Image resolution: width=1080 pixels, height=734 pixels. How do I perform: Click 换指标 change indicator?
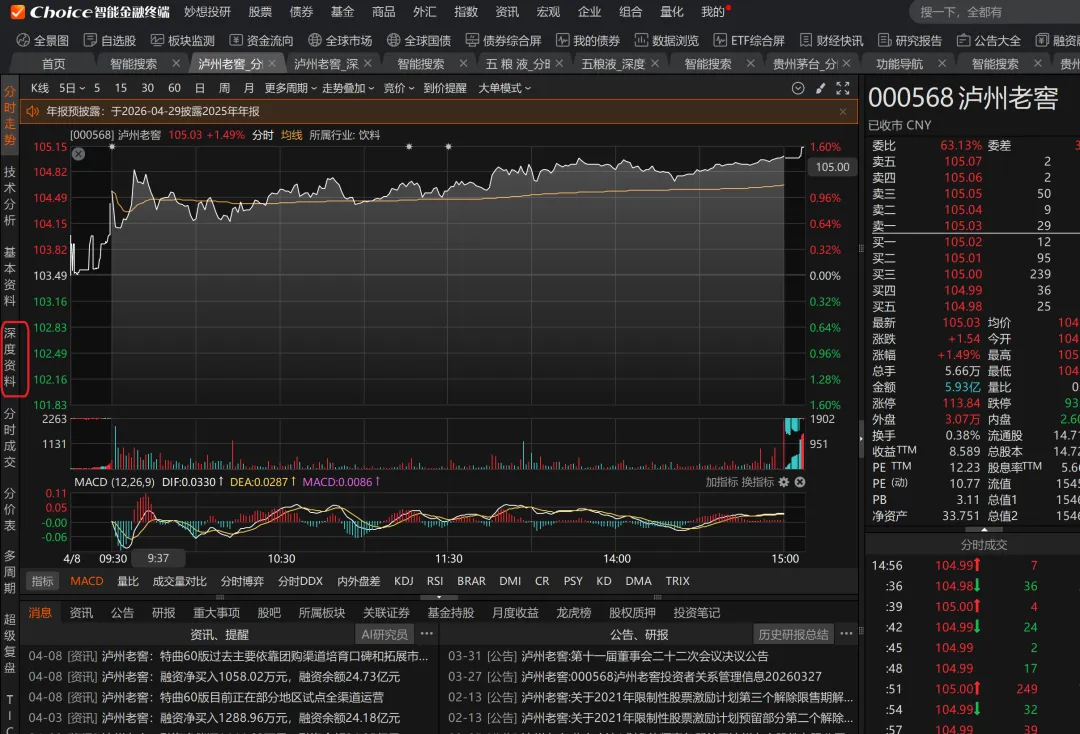pos(758,482)
